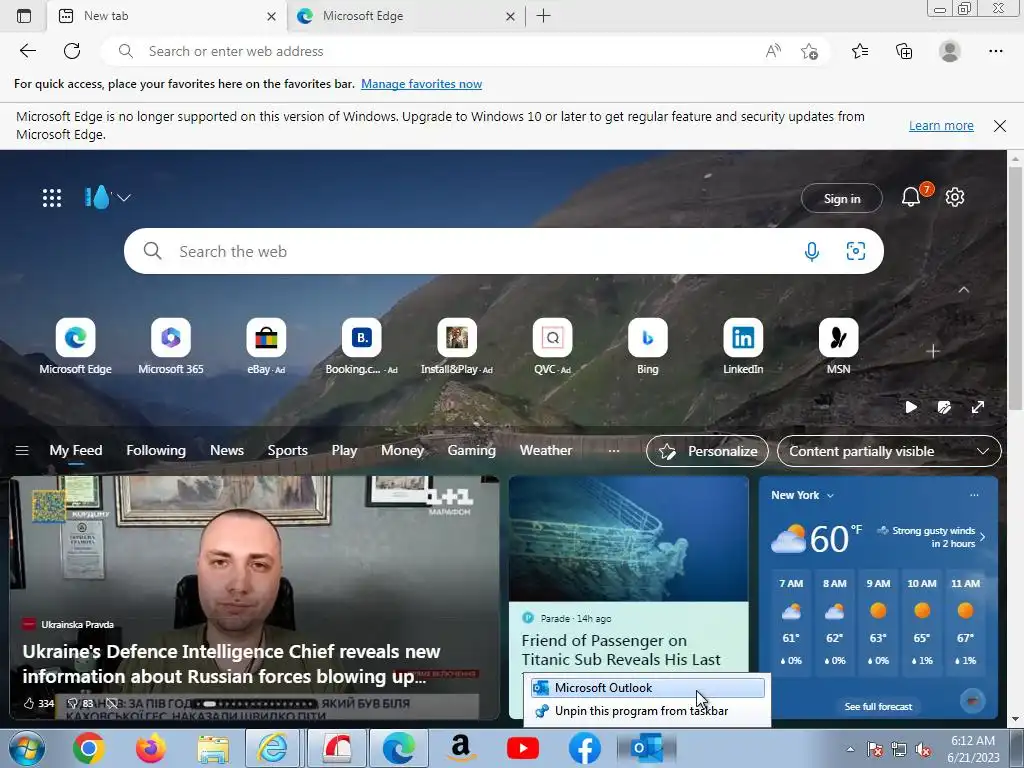Dismiss the unsupported Windows notice

coord(1000,125)
